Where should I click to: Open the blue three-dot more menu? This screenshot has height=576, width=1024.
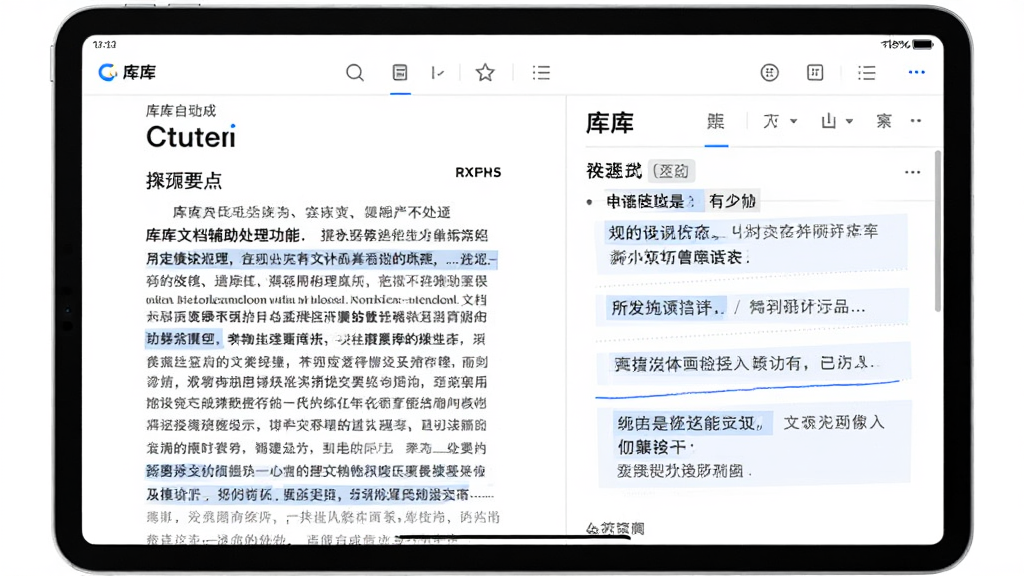(x=917, y=72)
